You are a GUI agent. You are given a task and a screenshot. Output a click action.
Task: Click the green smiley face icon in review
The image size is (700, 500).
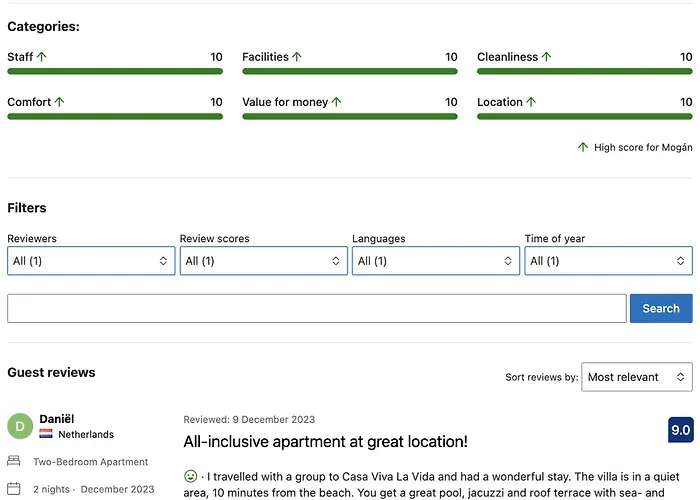point(191,476)
